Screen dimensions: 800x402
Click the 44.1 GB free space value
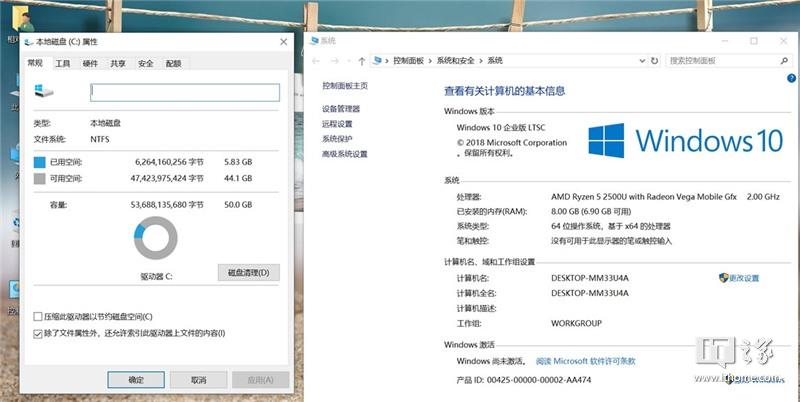tap(238, 179)
